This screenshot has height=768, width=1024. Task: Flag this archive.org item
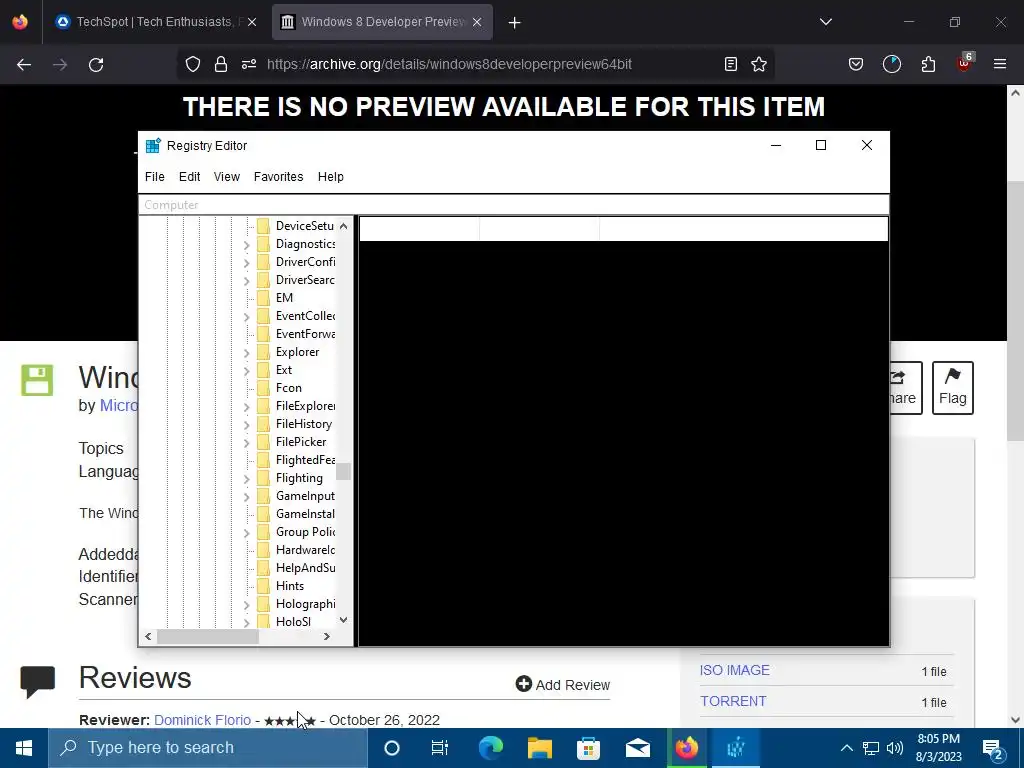pyautogui.click(x=952, y=388)
